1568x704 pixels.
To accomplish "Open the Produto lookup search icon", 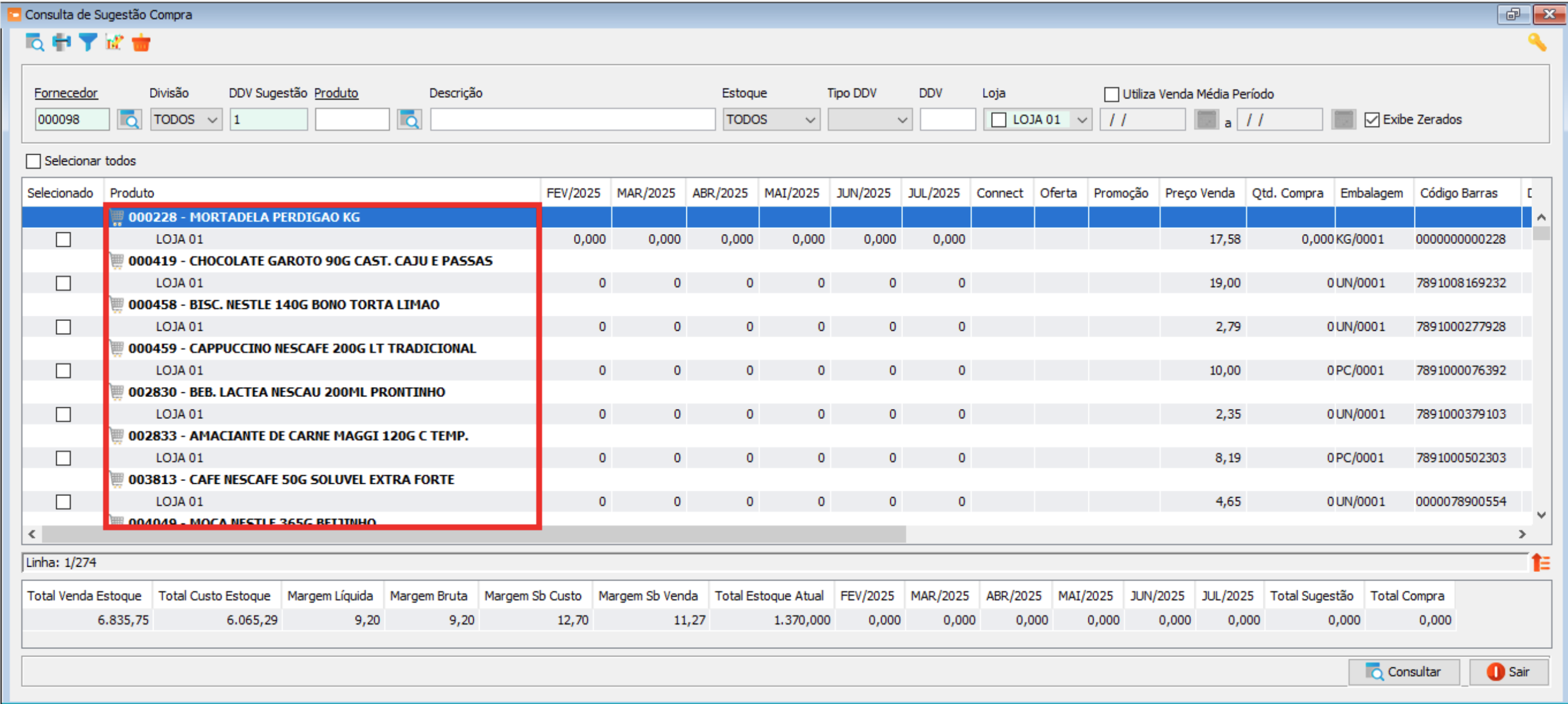I will click(409, 119).
